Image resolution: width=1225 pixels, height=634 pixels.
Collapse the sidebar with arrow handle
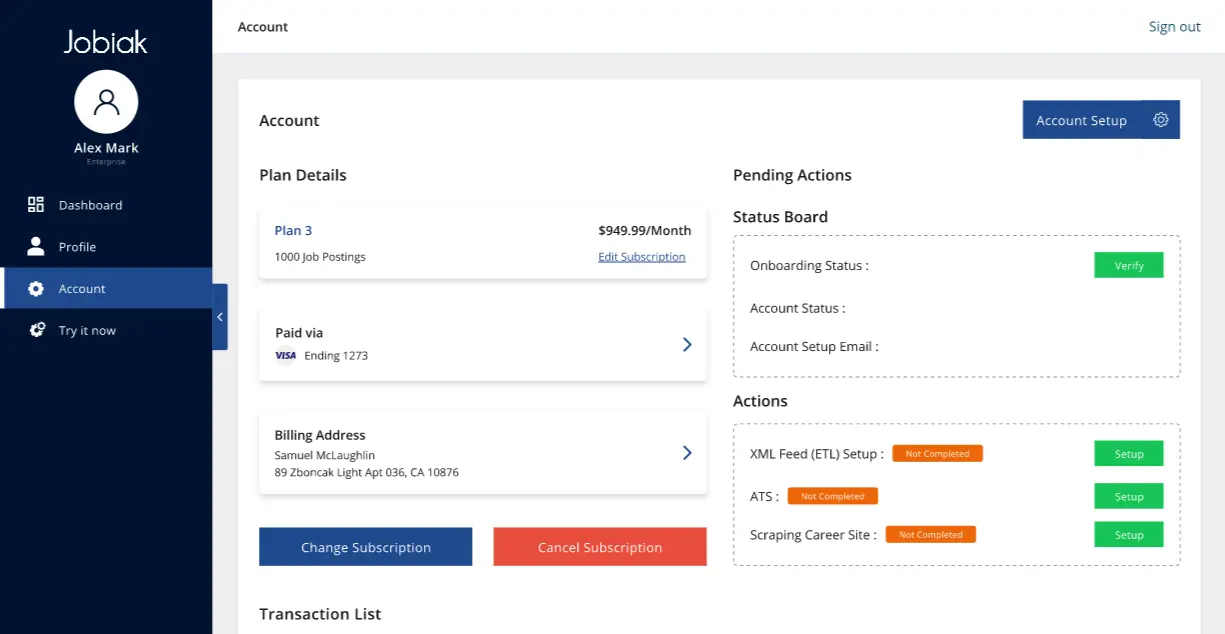220,317
